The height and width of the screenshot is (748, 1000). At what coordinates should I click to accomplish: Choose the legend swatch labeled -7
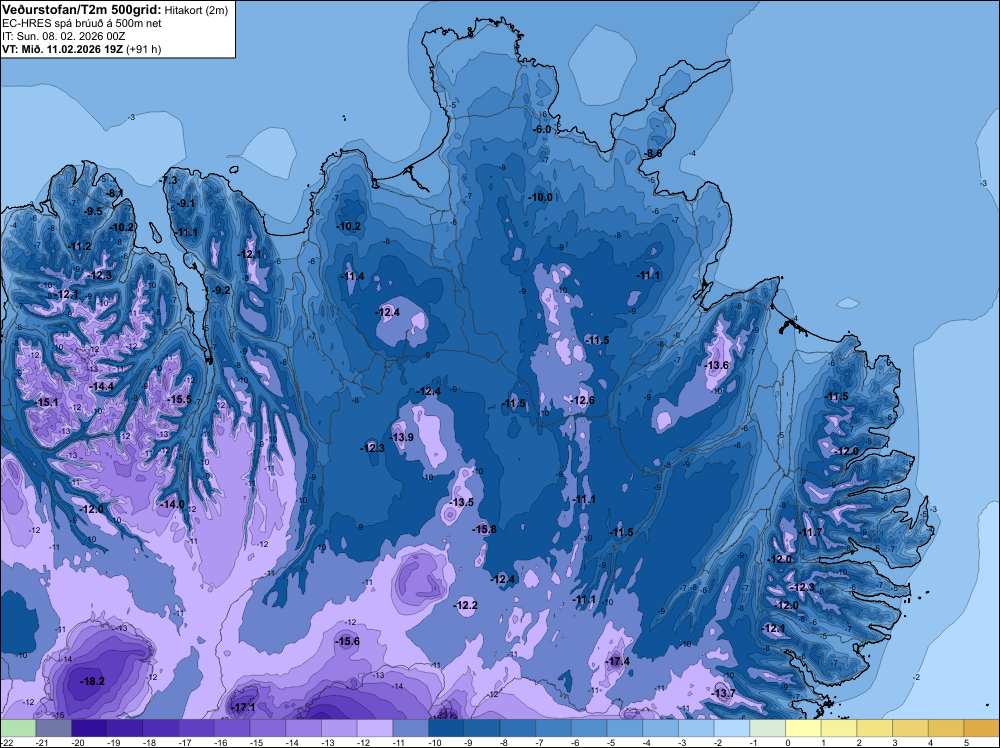point(554,728)
